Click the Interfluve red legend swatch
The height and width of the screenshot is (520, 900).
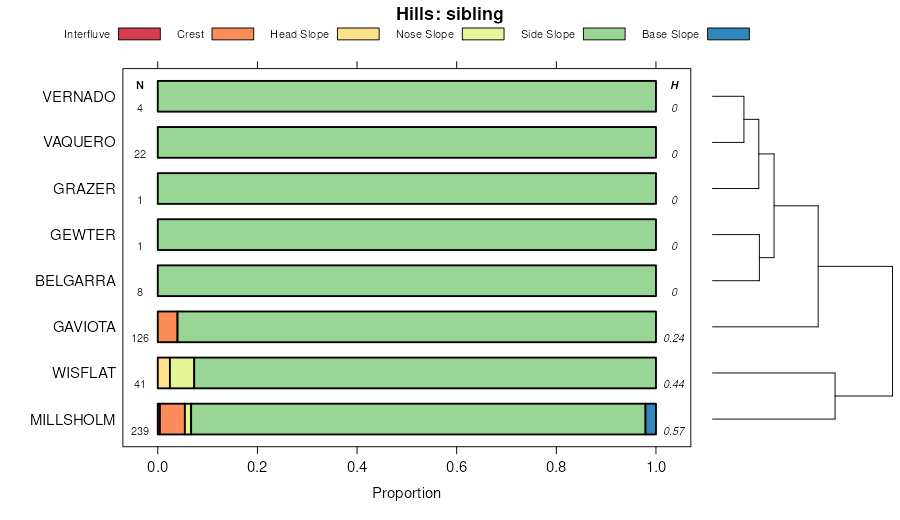pos(139,34)
